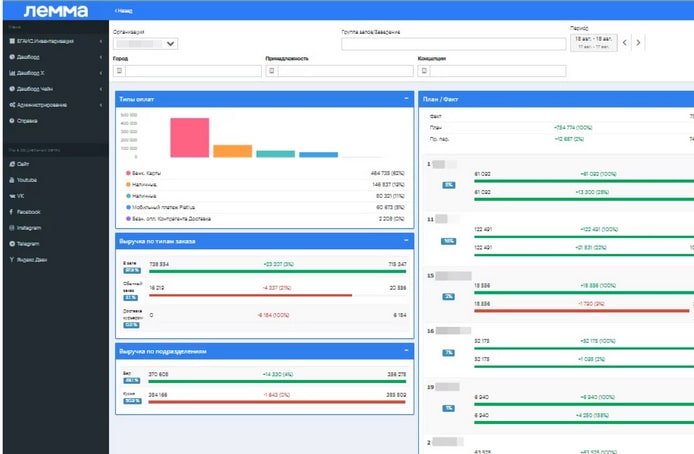Click the orange chart bar
Screen dimensions: 694x454
(x=232, y=151)
